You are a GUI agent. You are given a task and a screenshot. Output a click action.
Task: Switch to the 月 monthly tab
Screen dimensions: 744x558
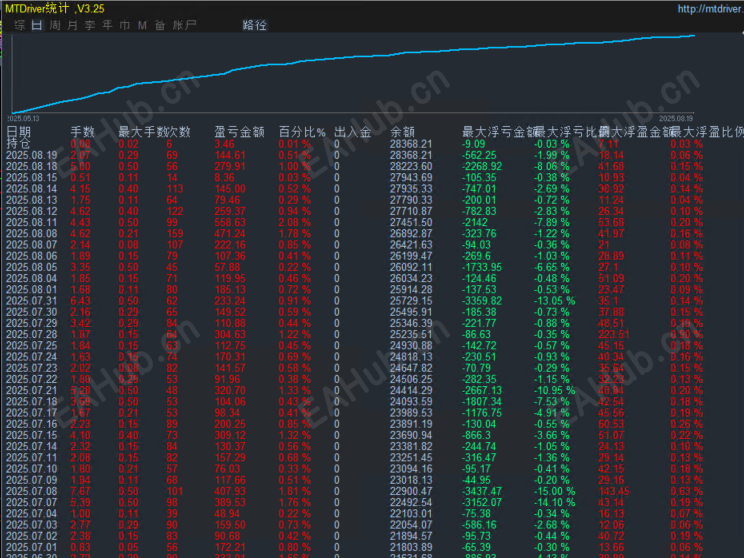click(x=73, y=25)
